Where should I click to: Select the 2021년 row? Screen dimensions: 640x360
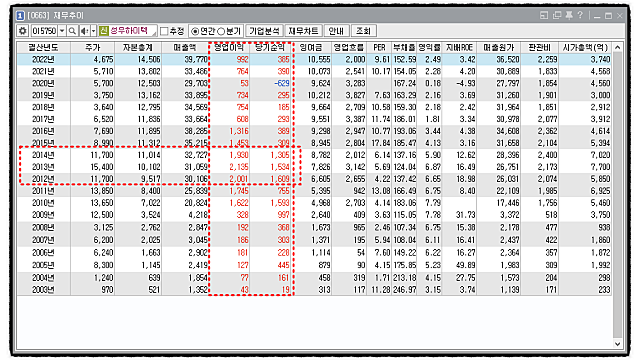[314, 71]
